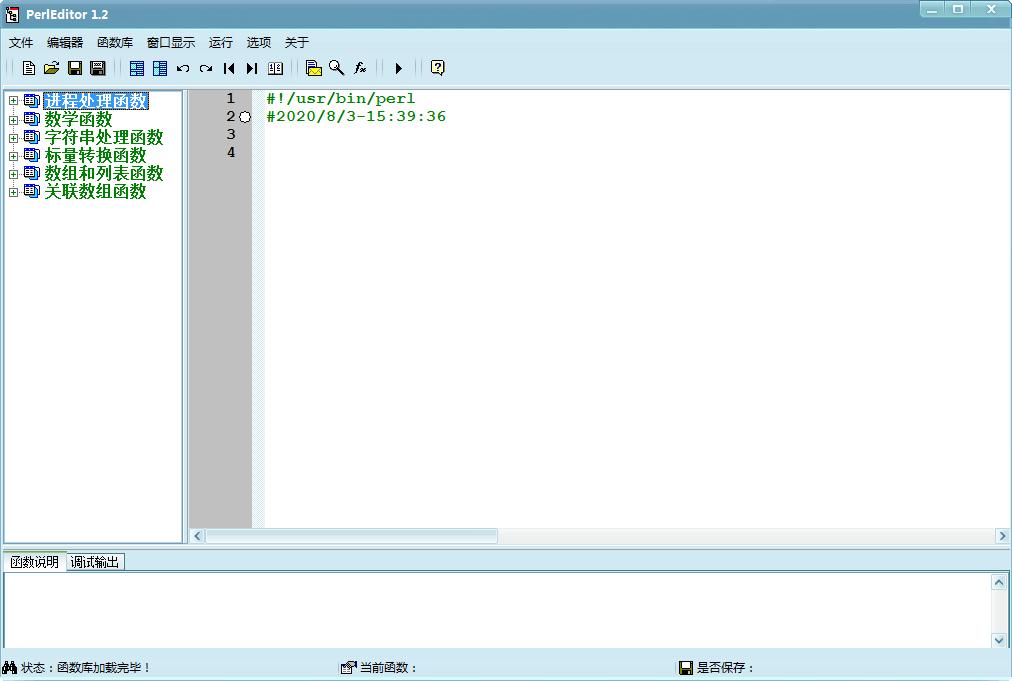
Task: Open the 函数库 menu
Action: click(x=115, y=43)
